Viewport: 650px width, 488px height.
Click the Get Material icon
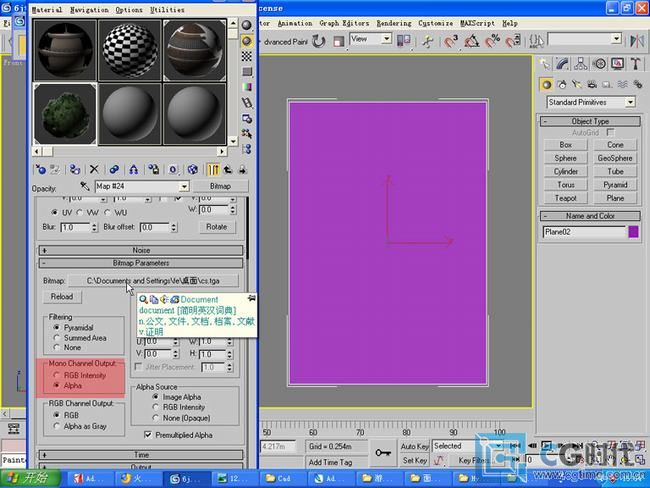point(41,169)
